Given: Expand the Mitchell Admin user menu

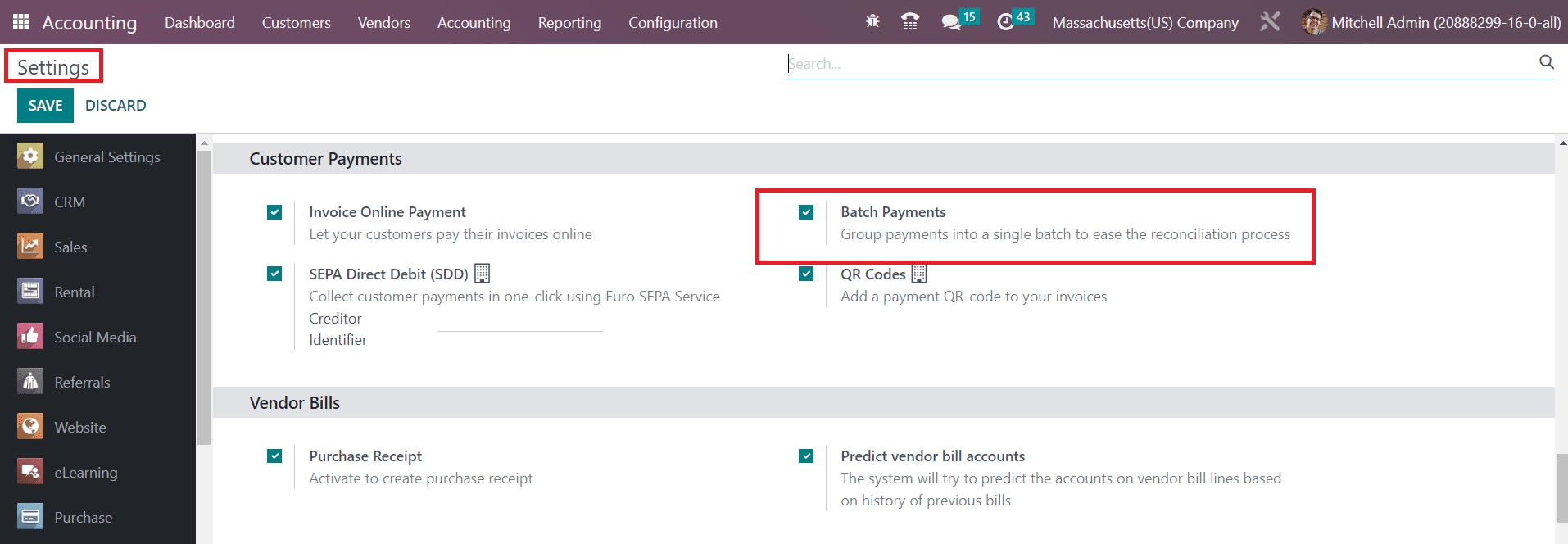Looking at the screenshot, I should click(x=1431, y=23).
